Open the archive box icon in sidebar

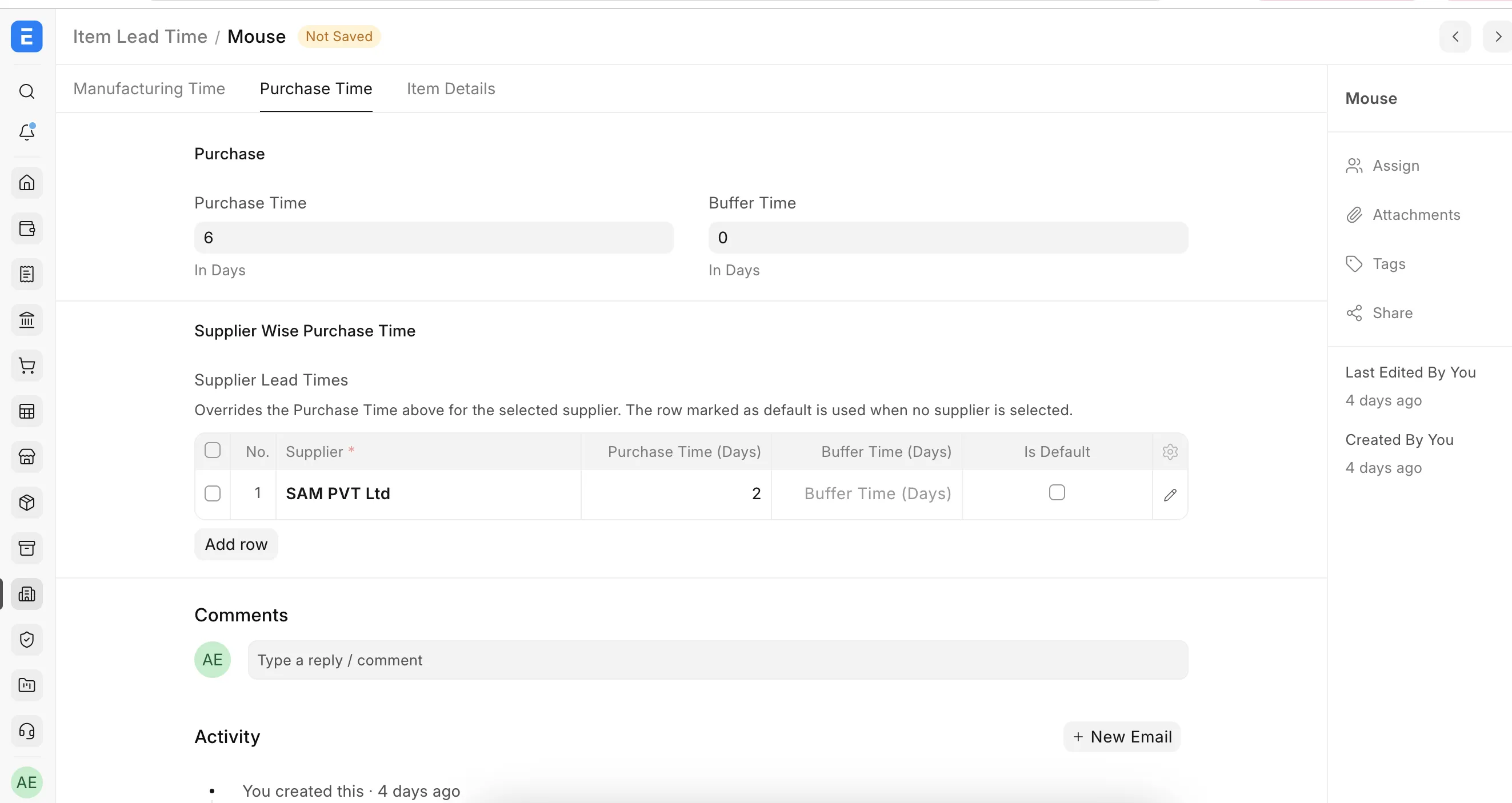(x=27, y=548)
